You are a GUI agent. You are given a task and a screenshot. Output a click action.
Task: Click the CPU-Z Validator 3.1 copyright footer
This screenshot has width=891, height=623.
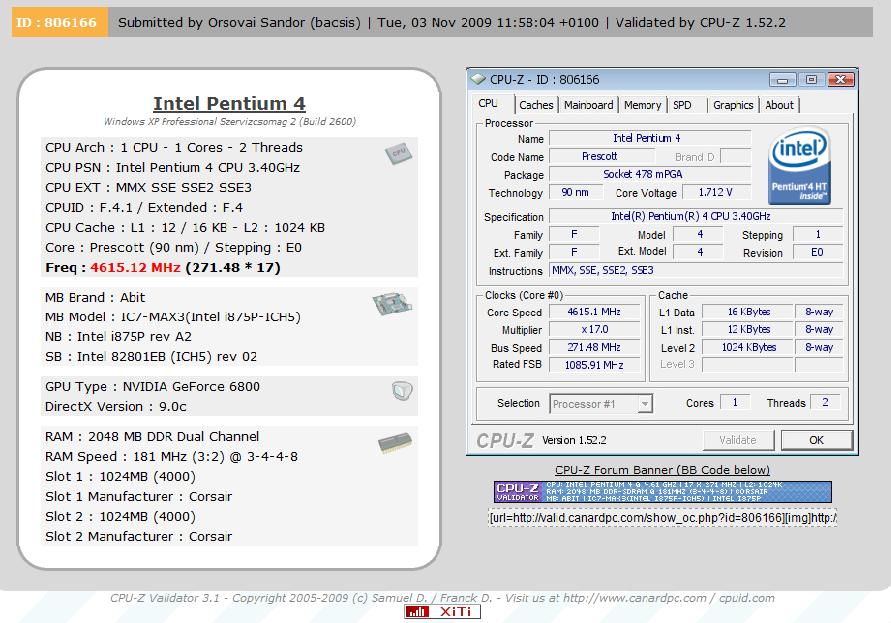pos(442,598)
